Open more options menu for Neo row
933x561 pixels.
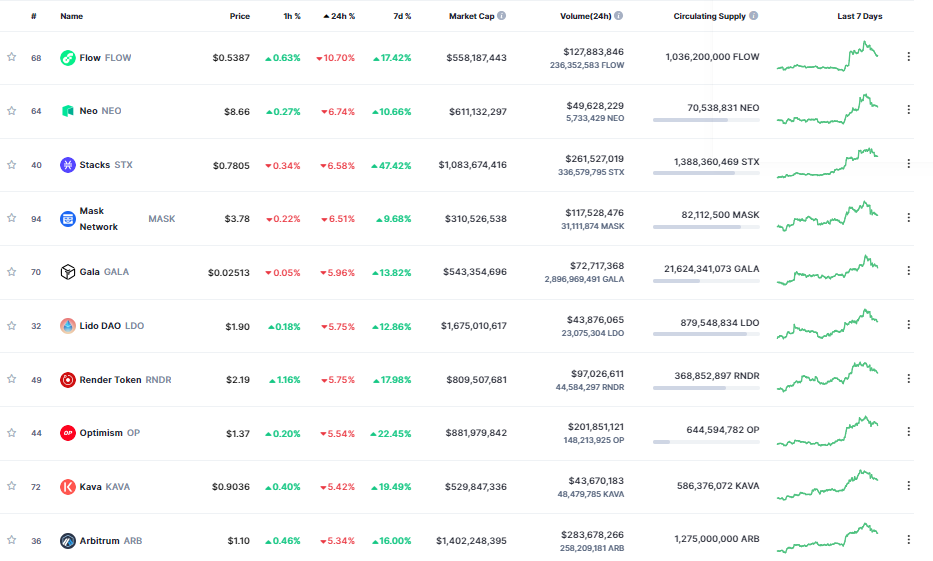pyautogui.click(x=908, y=109)
